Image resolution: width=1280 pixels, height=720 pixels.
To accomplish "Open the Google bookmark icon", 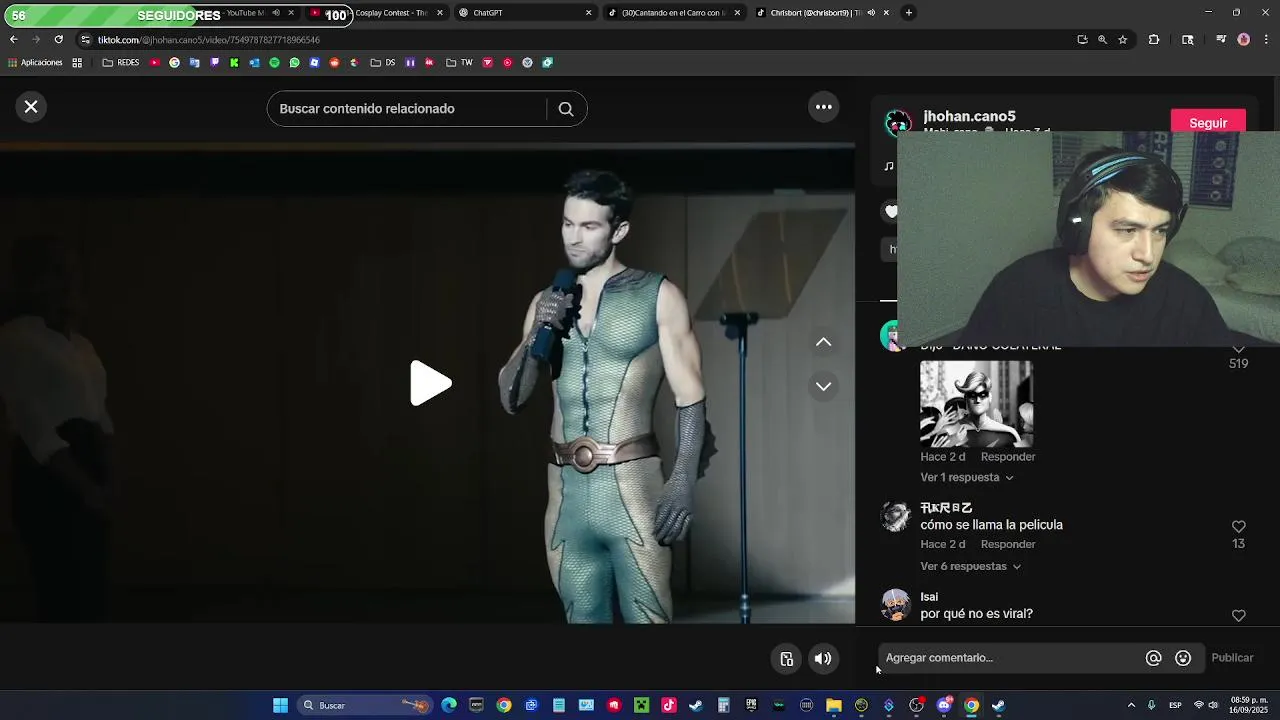I will coord(174,62).
